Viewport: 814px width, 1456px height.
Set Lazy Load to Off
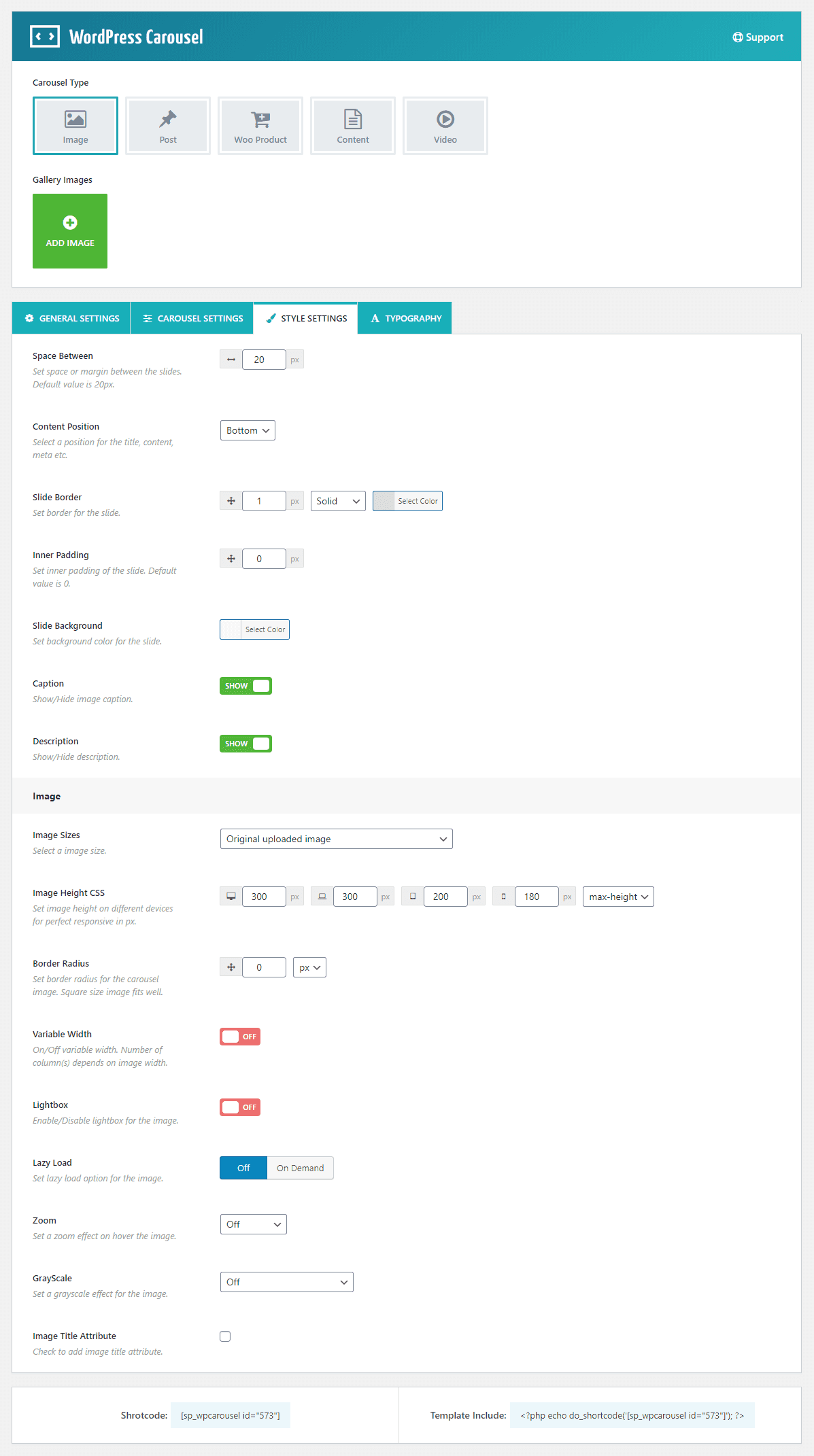tap(243, 1168)
